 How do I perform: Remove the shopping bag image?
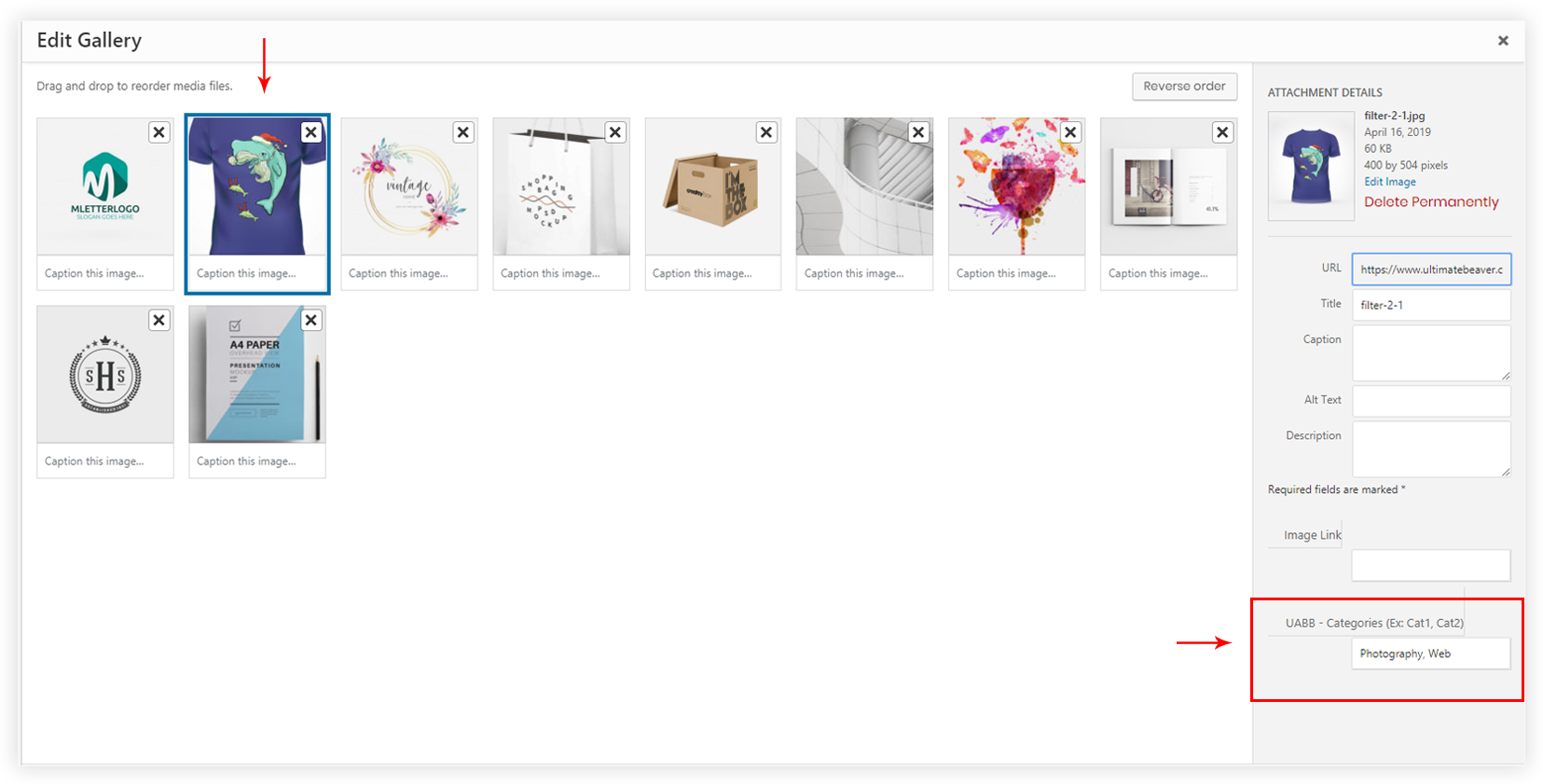pos(615,132)
